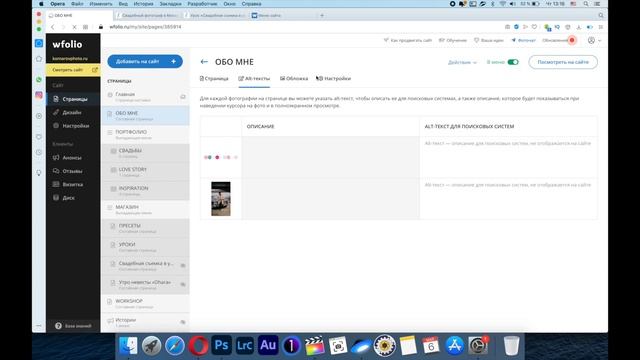Open Отзывы section in sidebar
640x360 pixels.
[x=72, y=171]
